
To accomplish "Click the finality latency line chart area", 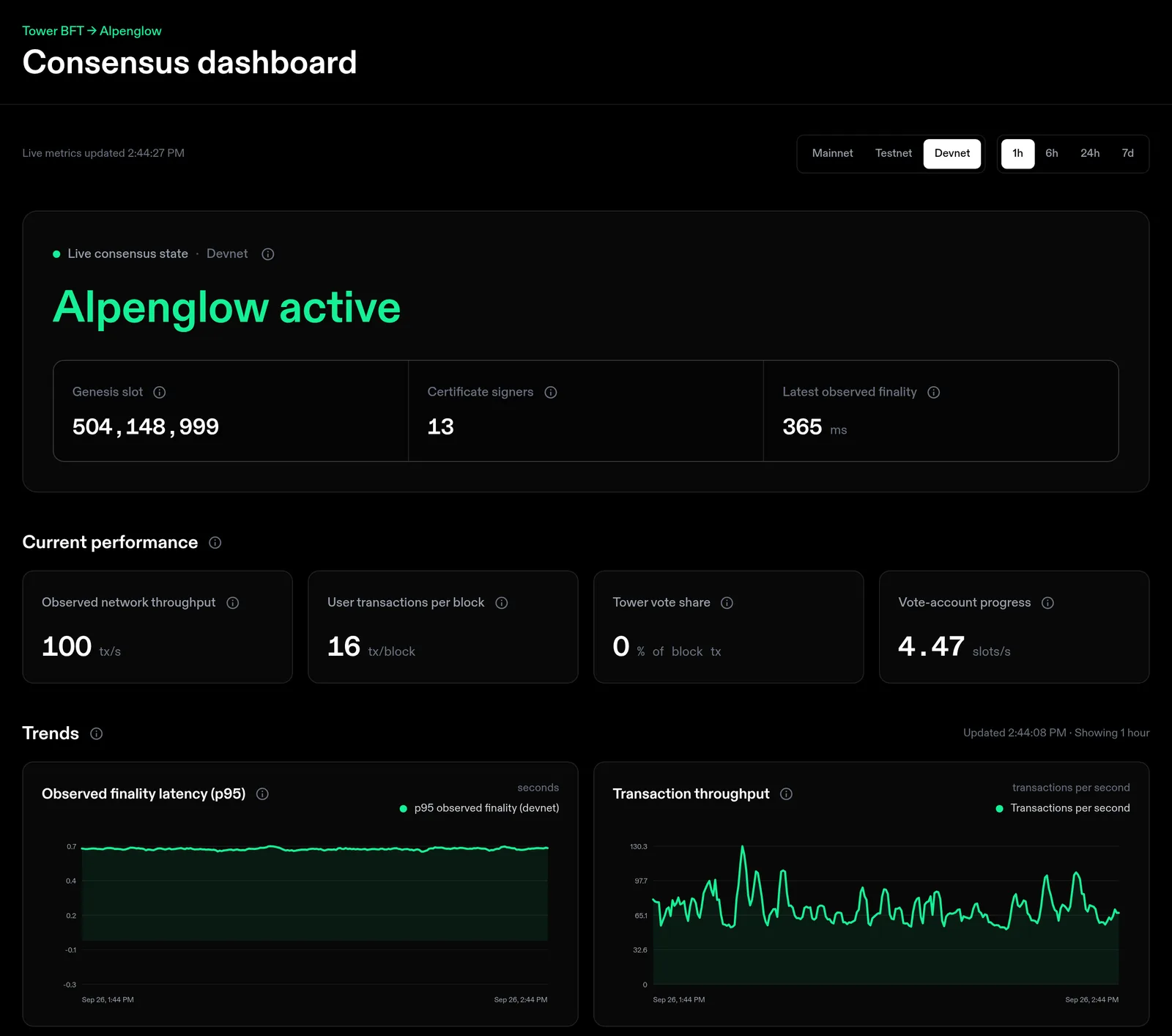I will 315,894.
